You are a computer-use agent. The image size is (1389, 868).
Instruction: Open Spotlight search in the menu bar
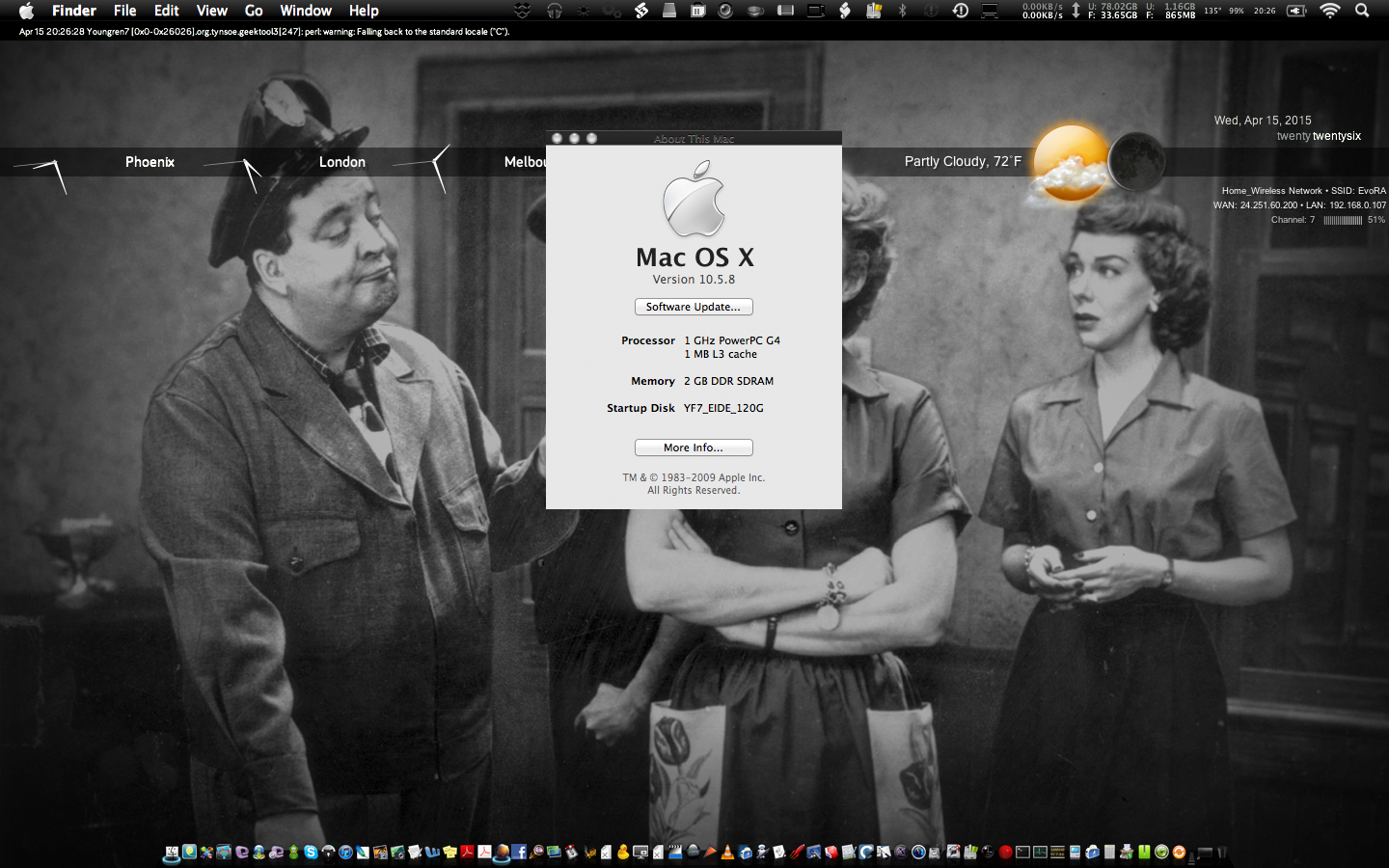1362,11
